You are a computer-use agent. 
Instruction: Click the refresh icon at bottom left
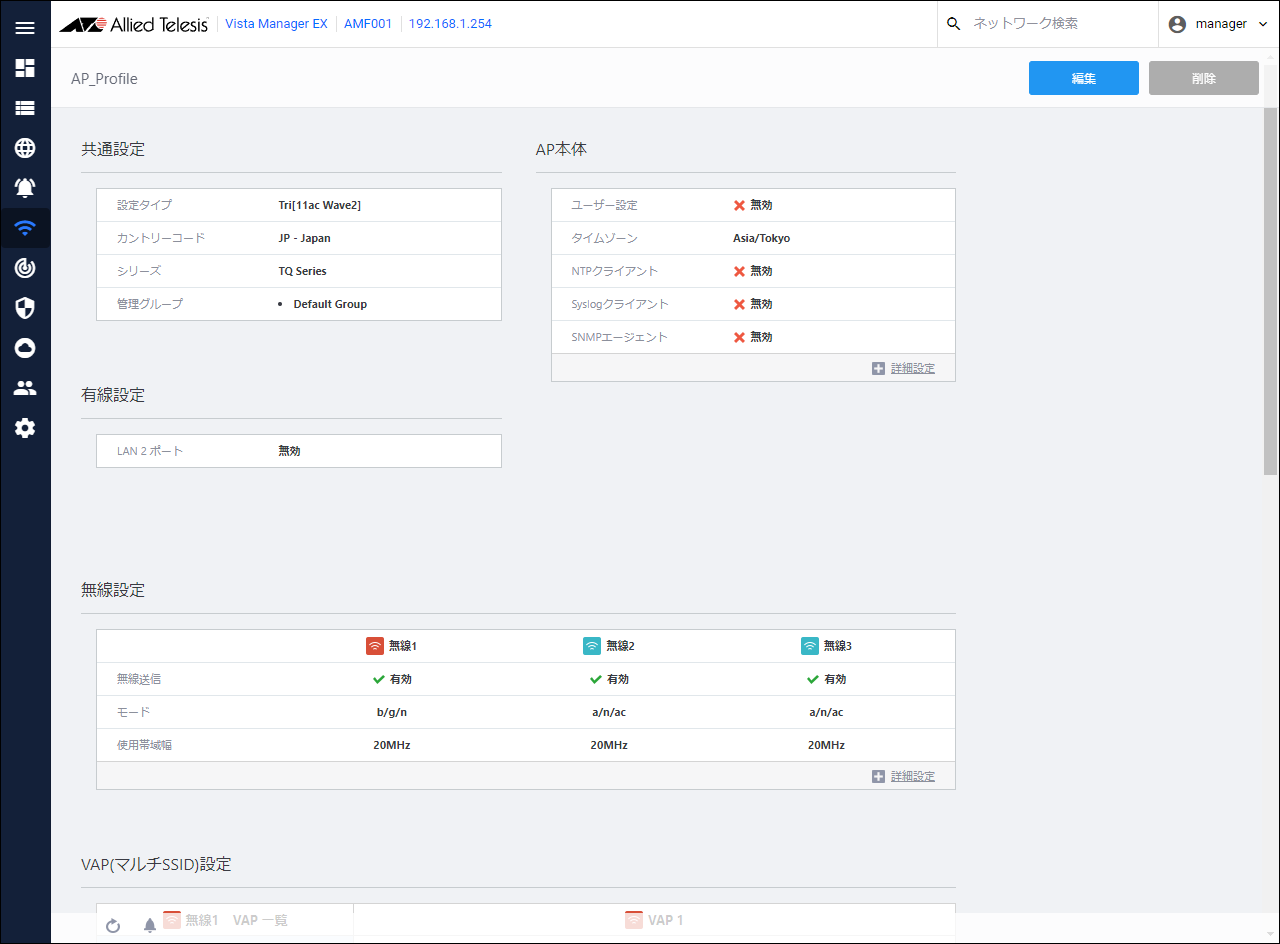tap(113, 926)
